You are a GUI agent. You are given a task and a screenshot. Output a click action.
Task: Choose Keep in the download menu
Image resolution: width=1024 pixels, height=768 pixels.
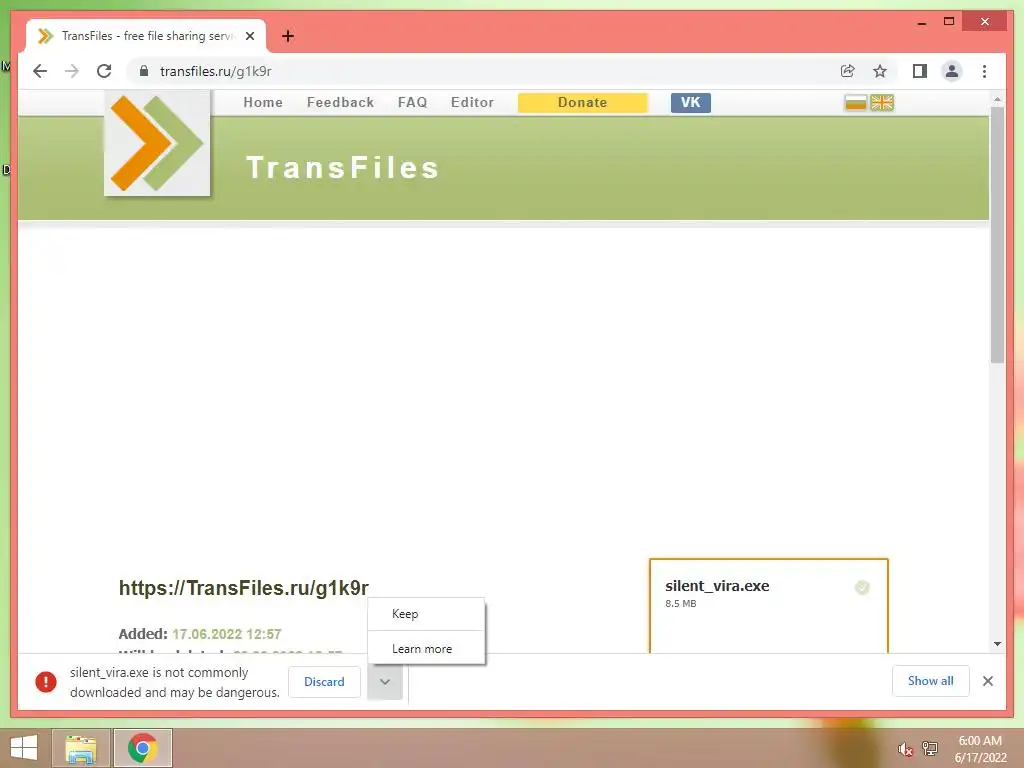(x=426, y=614)
